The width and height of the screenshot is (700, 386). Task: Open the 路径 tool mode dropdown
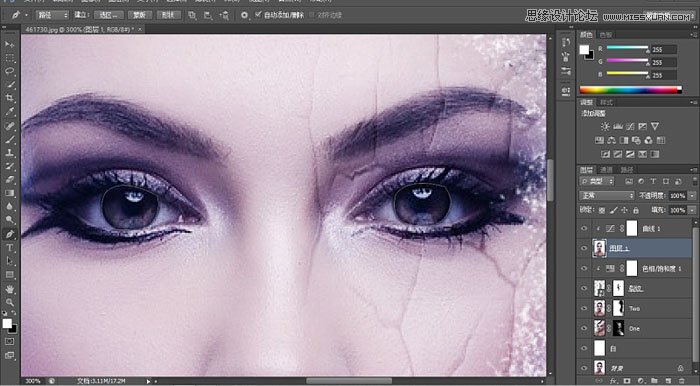[x=52, y=15]
